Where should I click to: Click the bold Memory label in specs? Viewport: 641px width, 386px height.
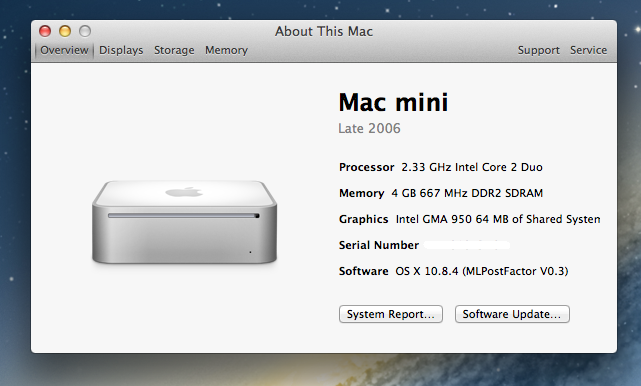click(x=362, y=193)
